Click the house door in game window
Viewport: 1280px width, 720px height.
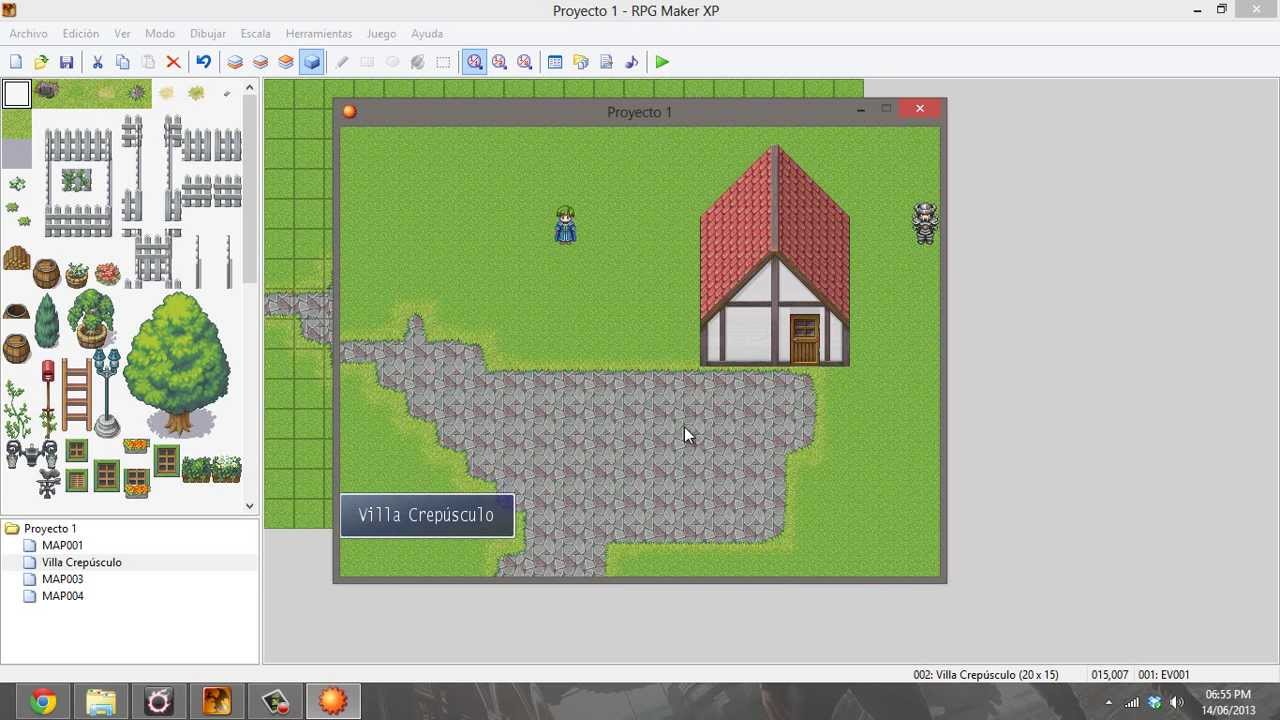click(x=805, y=338)
